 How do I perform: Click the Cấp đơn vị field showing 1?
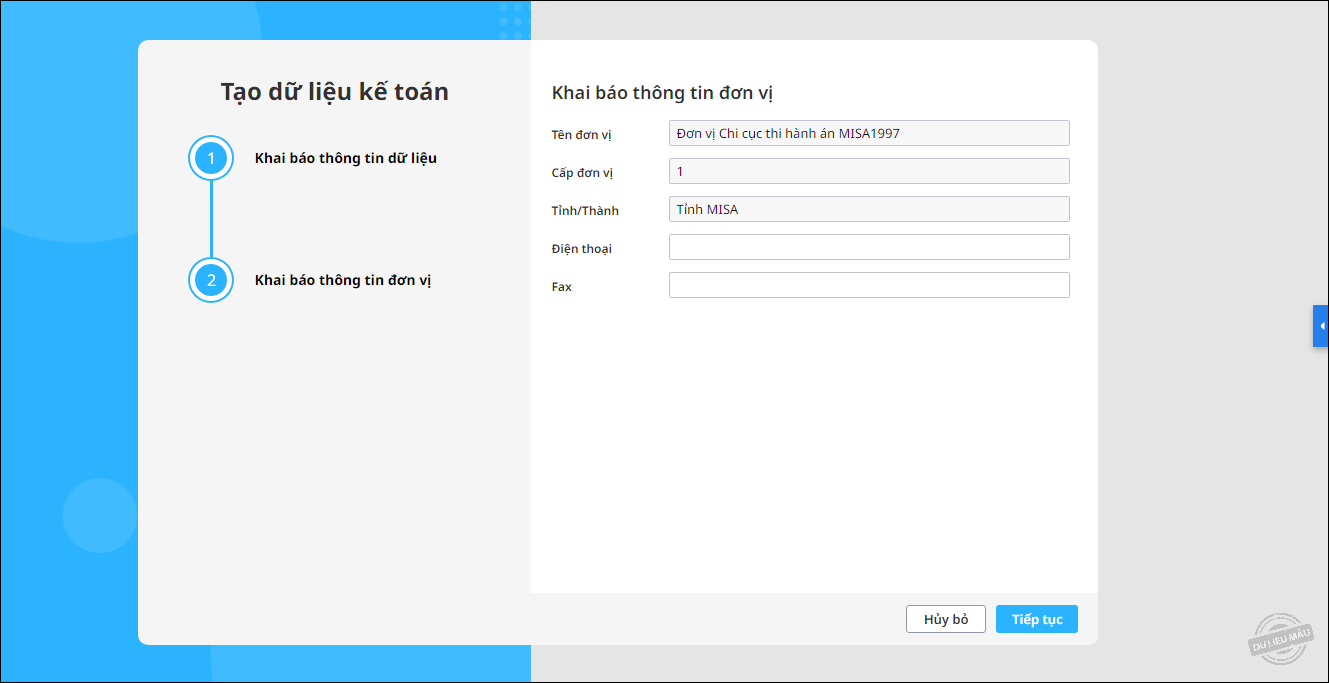pyautogui.click(x=869, y=171)
